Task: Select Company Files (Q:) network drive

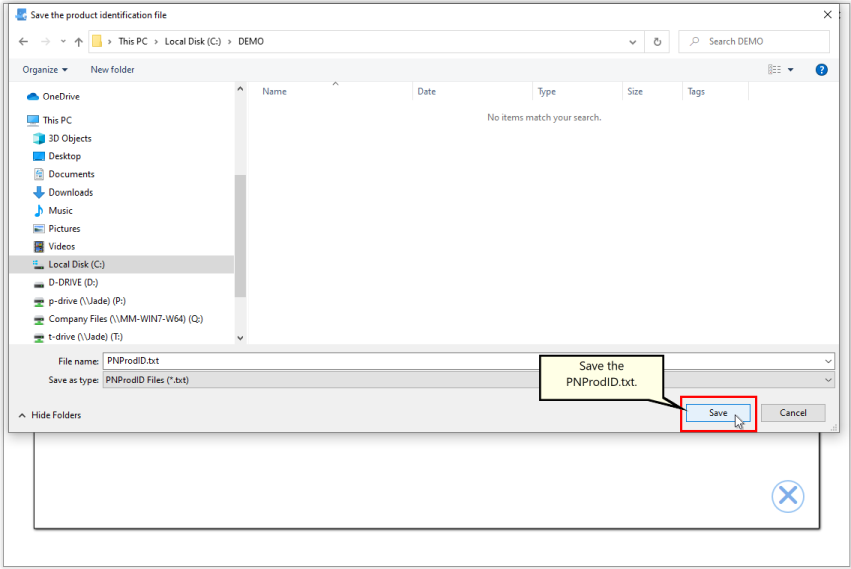Action: [x=118, y=319]
